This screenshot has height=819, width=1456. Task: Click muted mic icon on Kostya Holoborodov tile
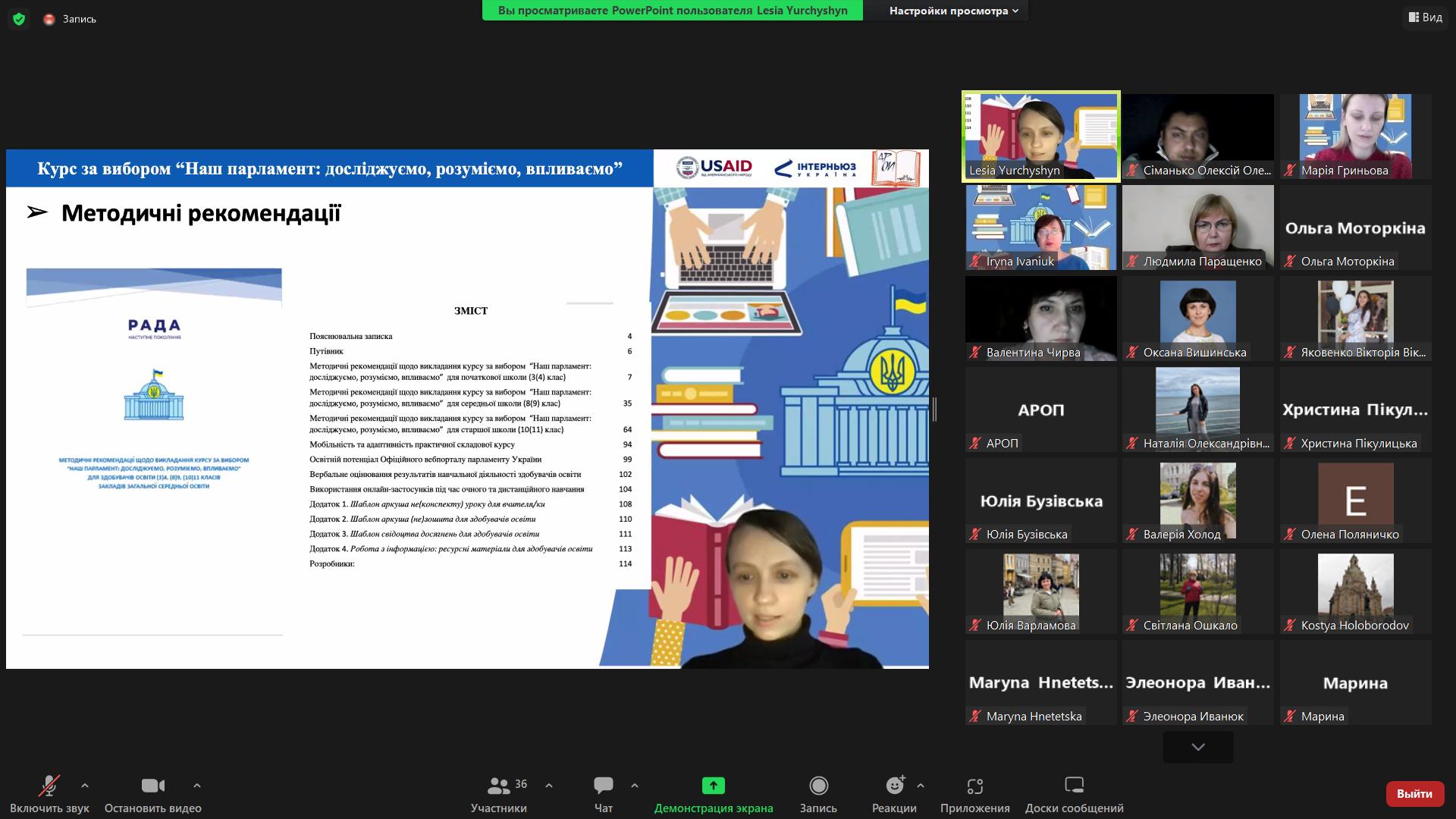click(1290, 626)
